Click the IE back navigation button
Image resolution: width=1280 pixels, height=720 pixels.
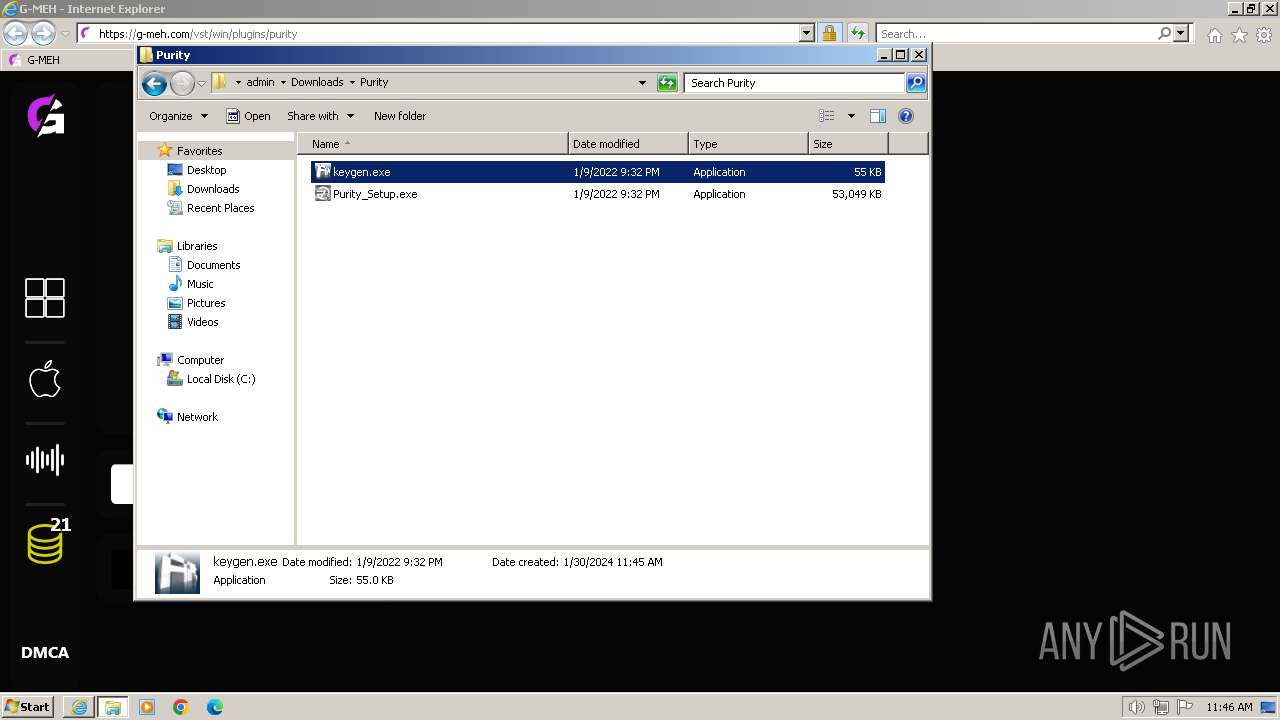coord(15,34)
